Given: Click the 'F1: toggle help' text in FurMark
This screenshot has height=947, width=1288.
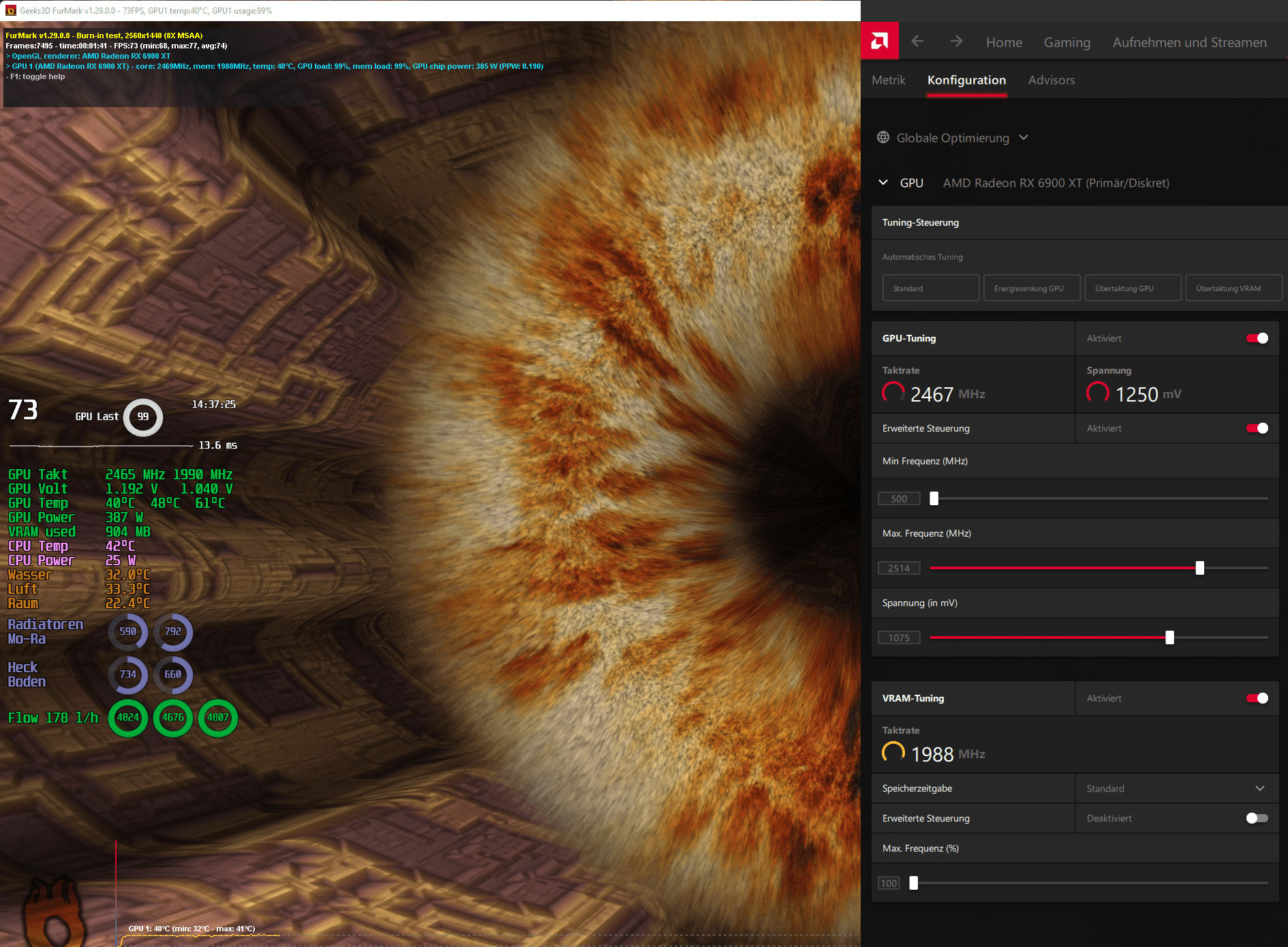Looking at the screenshot, I should [x=35, y=77].
